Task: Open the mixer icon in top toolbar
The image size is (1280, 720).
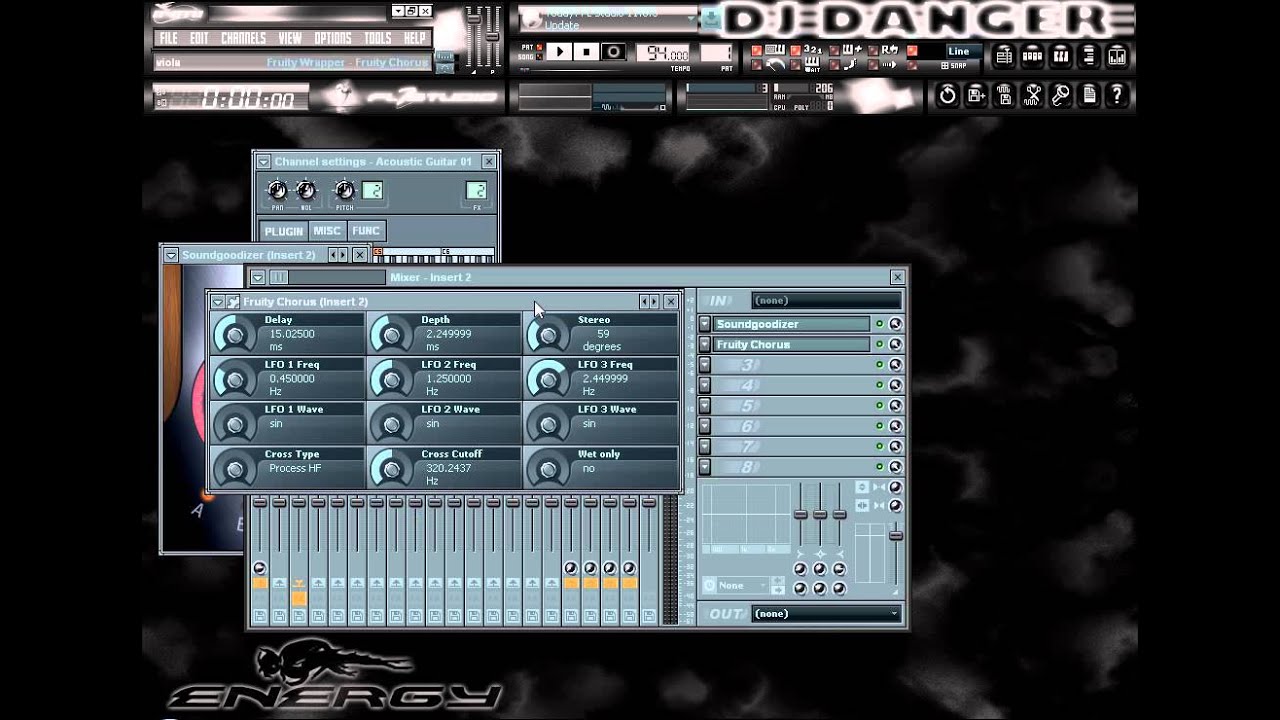Action: tap(1117, 56)
